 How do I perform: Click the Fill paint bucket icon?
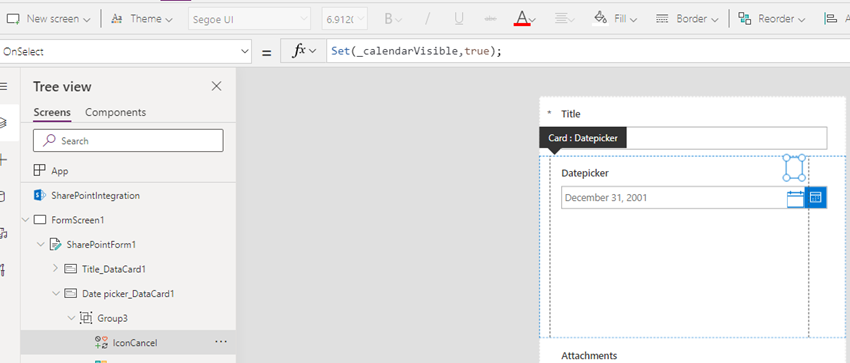tap(600, 18)
